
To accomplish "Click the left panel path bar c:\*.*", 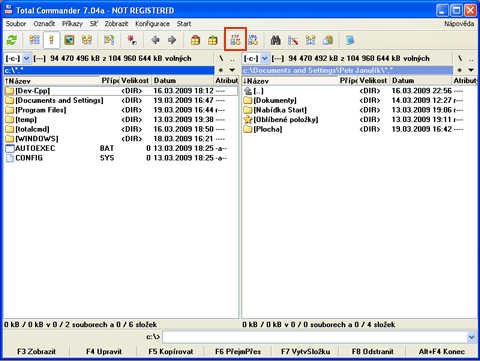I will pyautogui.click(x=109, y=70).
